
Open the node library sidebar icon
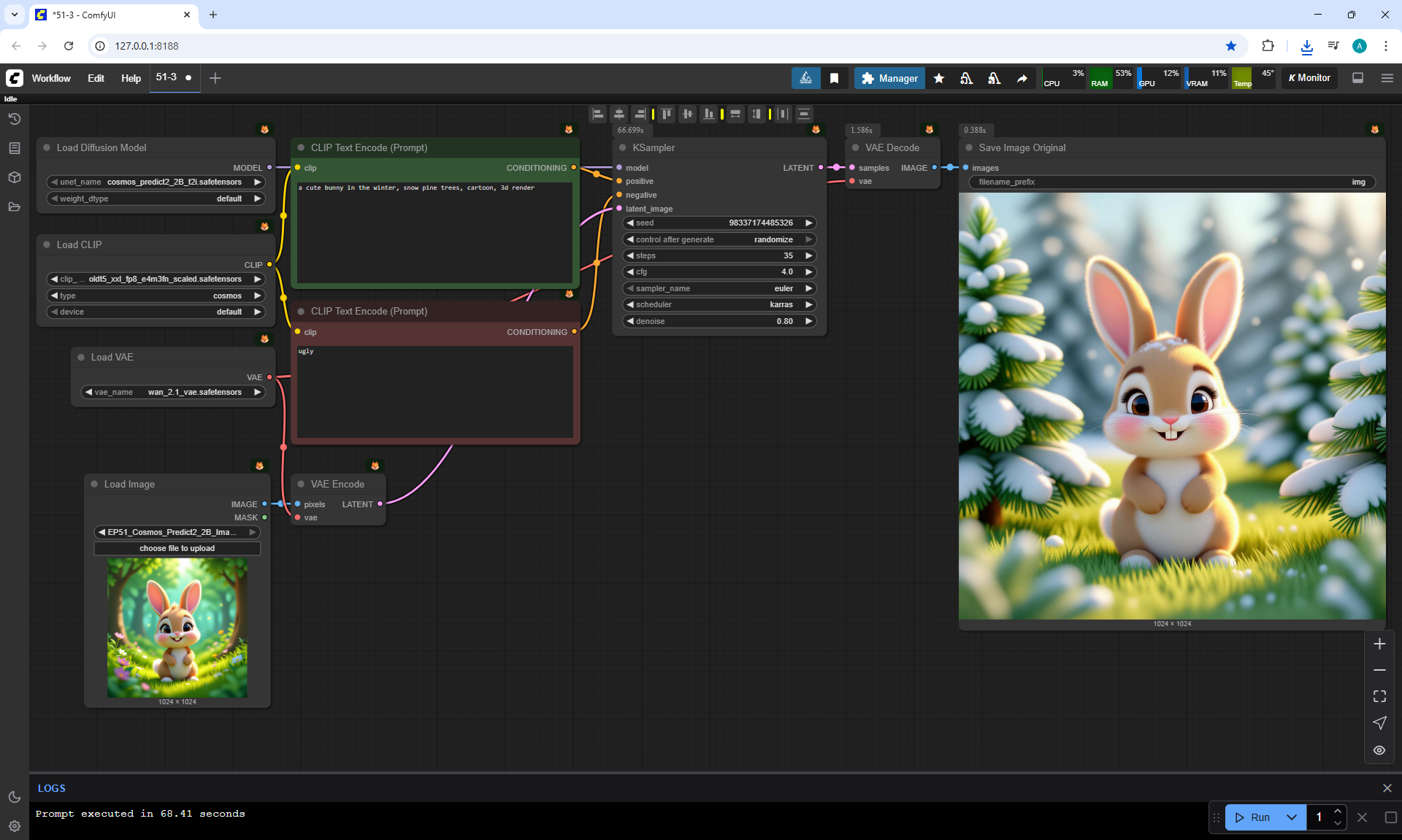[14, 148]
